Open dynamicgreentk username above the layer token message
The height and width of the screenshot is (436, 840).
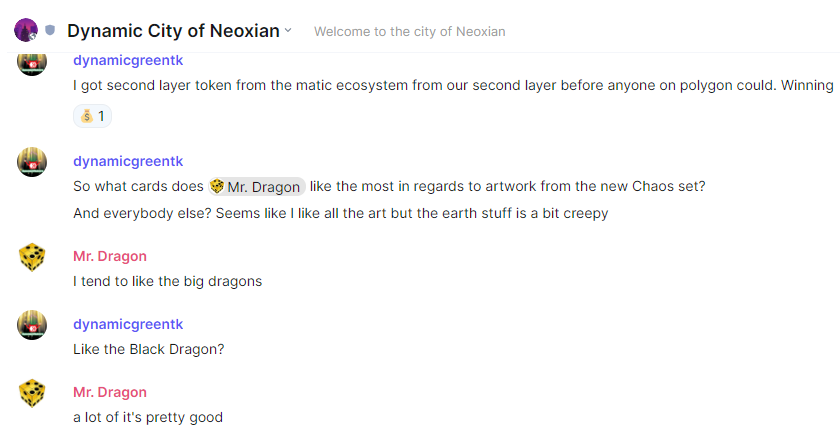[x=128, y=60]
